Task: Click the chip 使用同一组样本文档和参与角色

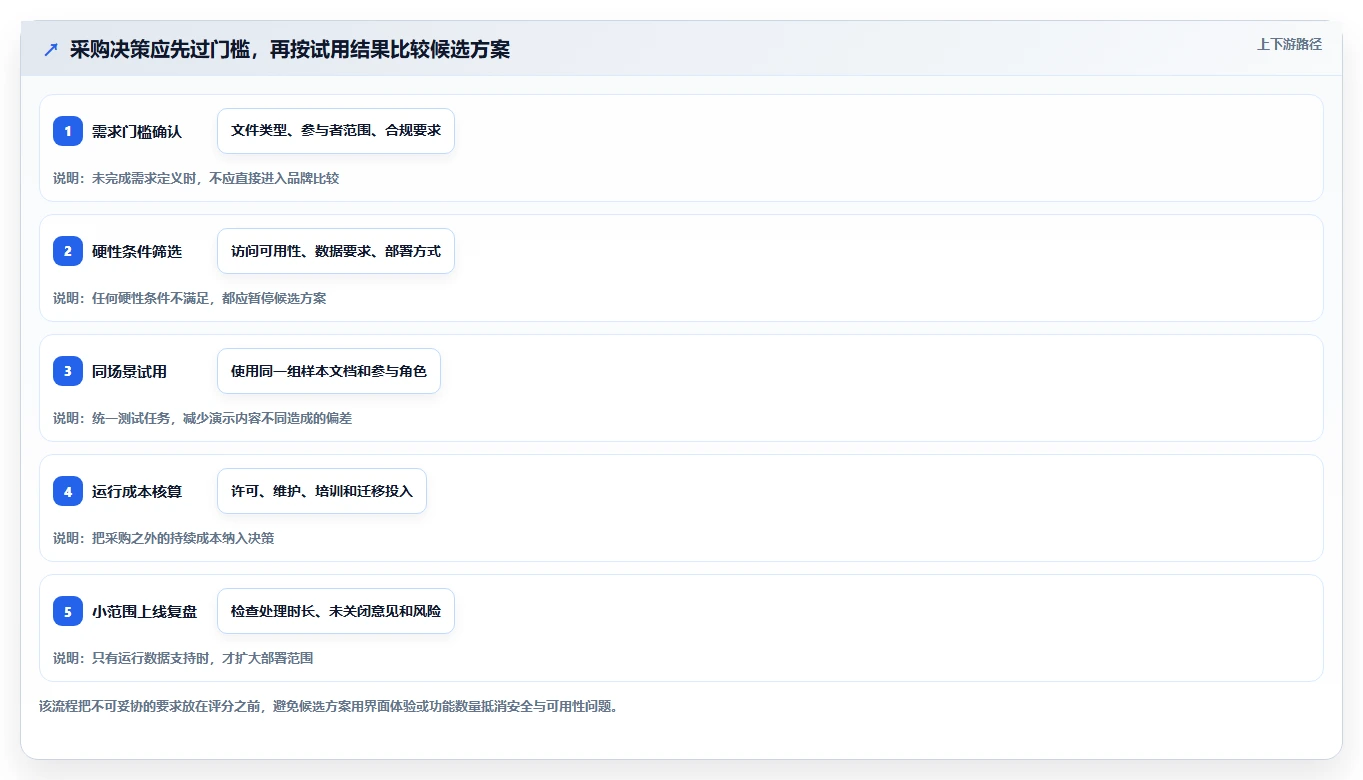Action: pos(329,371)
